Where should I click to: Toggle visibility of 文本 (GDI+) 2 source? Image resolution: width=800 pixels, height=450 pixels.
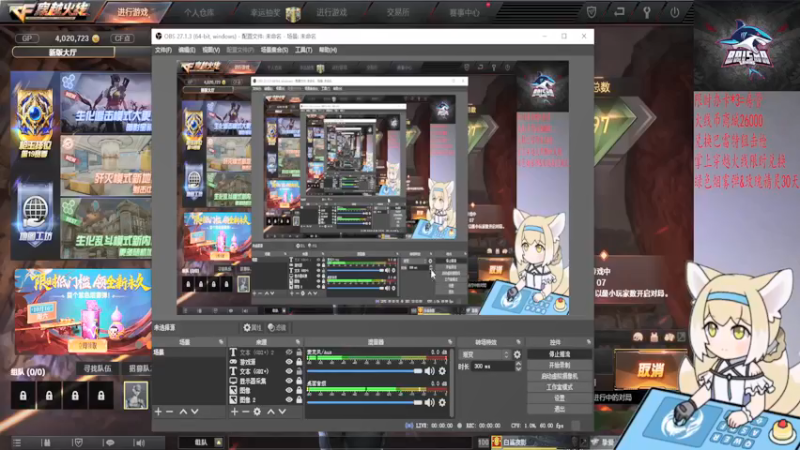tap(289, 353)
